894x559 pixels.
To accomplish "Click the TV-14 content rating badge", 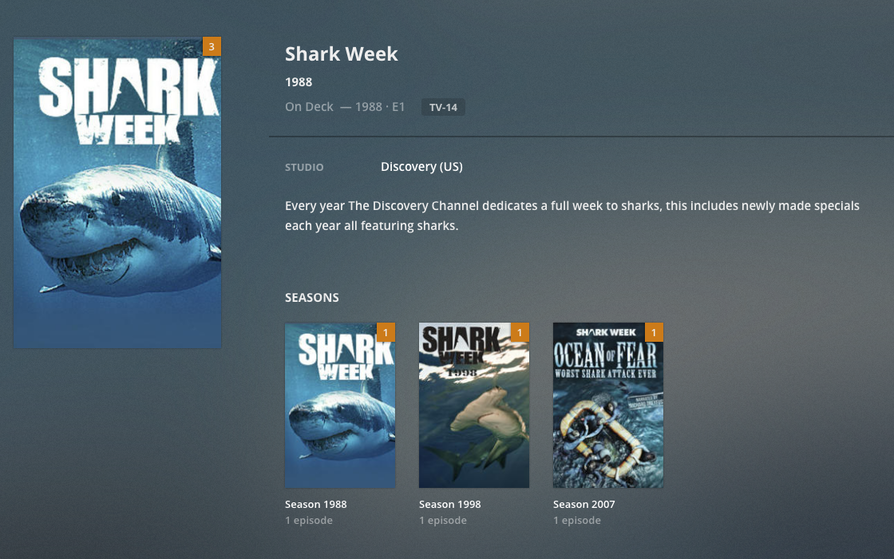I will pyautogui.click(x=443, y=107).
